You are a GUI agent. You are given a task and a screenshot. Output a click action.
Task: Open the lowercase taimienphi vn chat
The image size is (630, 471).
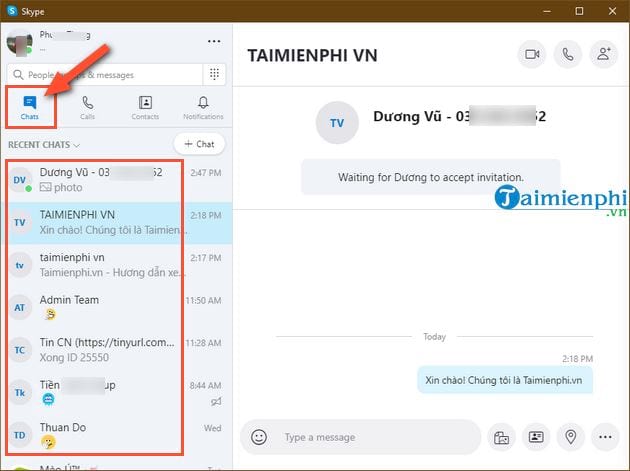click(x=117, y=265)
